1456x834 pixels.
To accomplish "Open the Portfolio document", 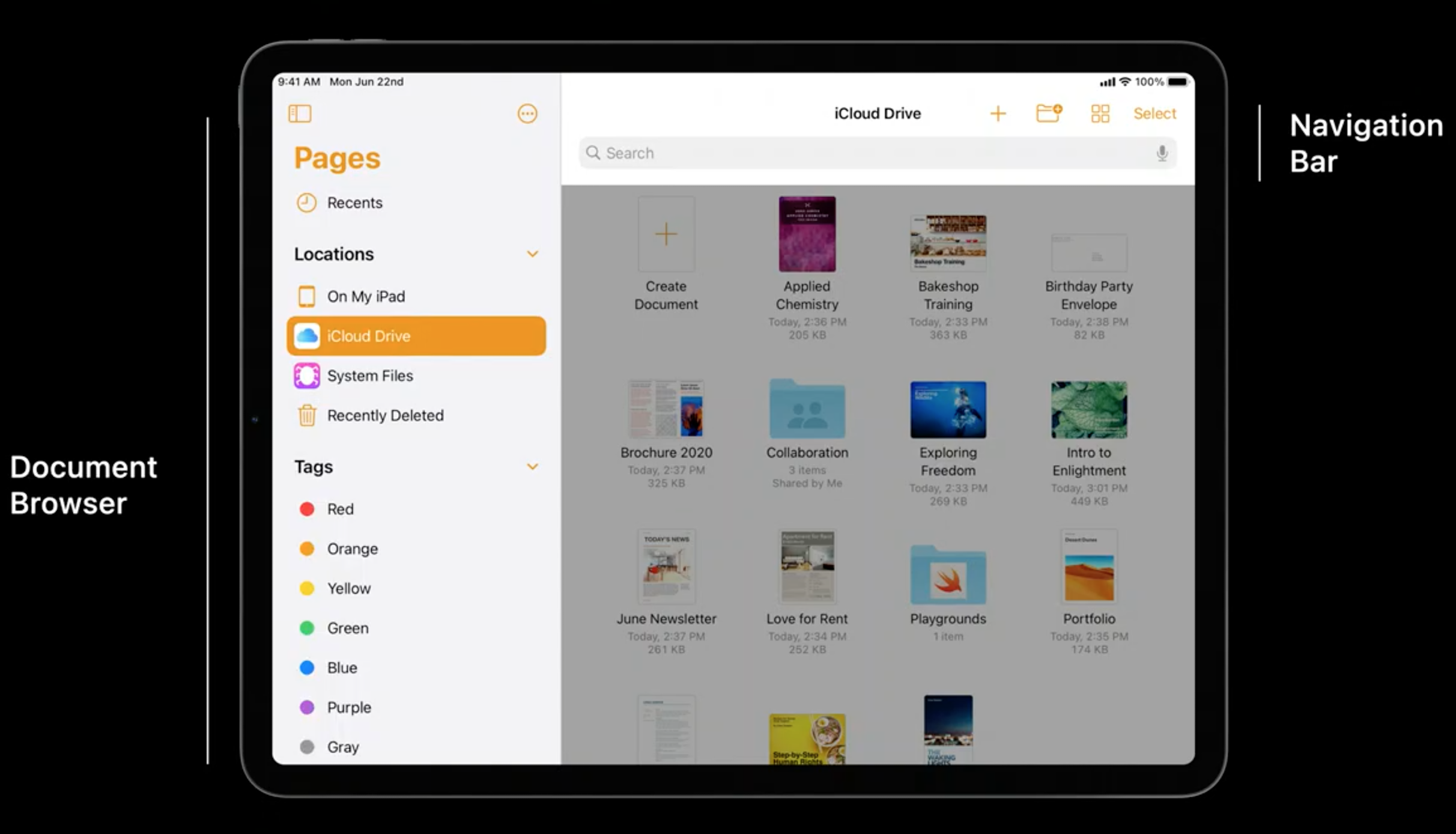I will point(1088,567).
